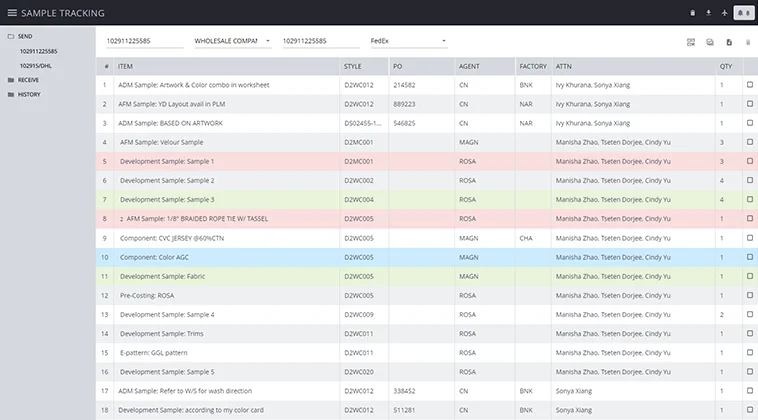
Task: Click the SAMPLE TRACKING title
Action: 62,13
